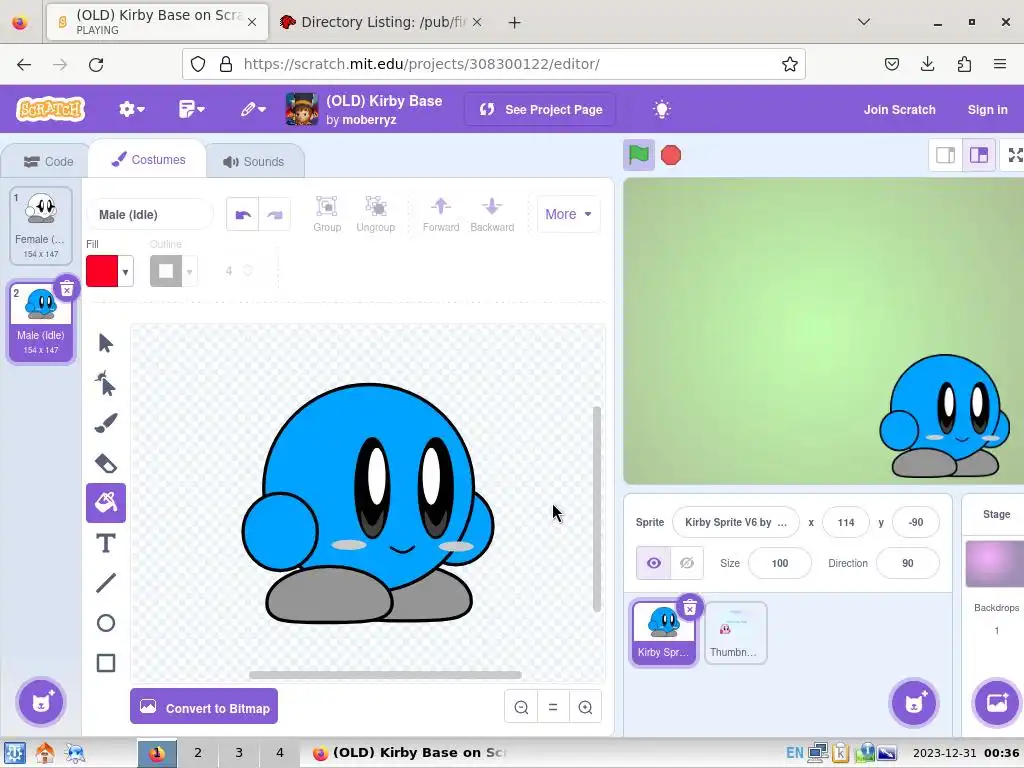
Task: Open the Settings gear menu
Action: pos(131,109)
